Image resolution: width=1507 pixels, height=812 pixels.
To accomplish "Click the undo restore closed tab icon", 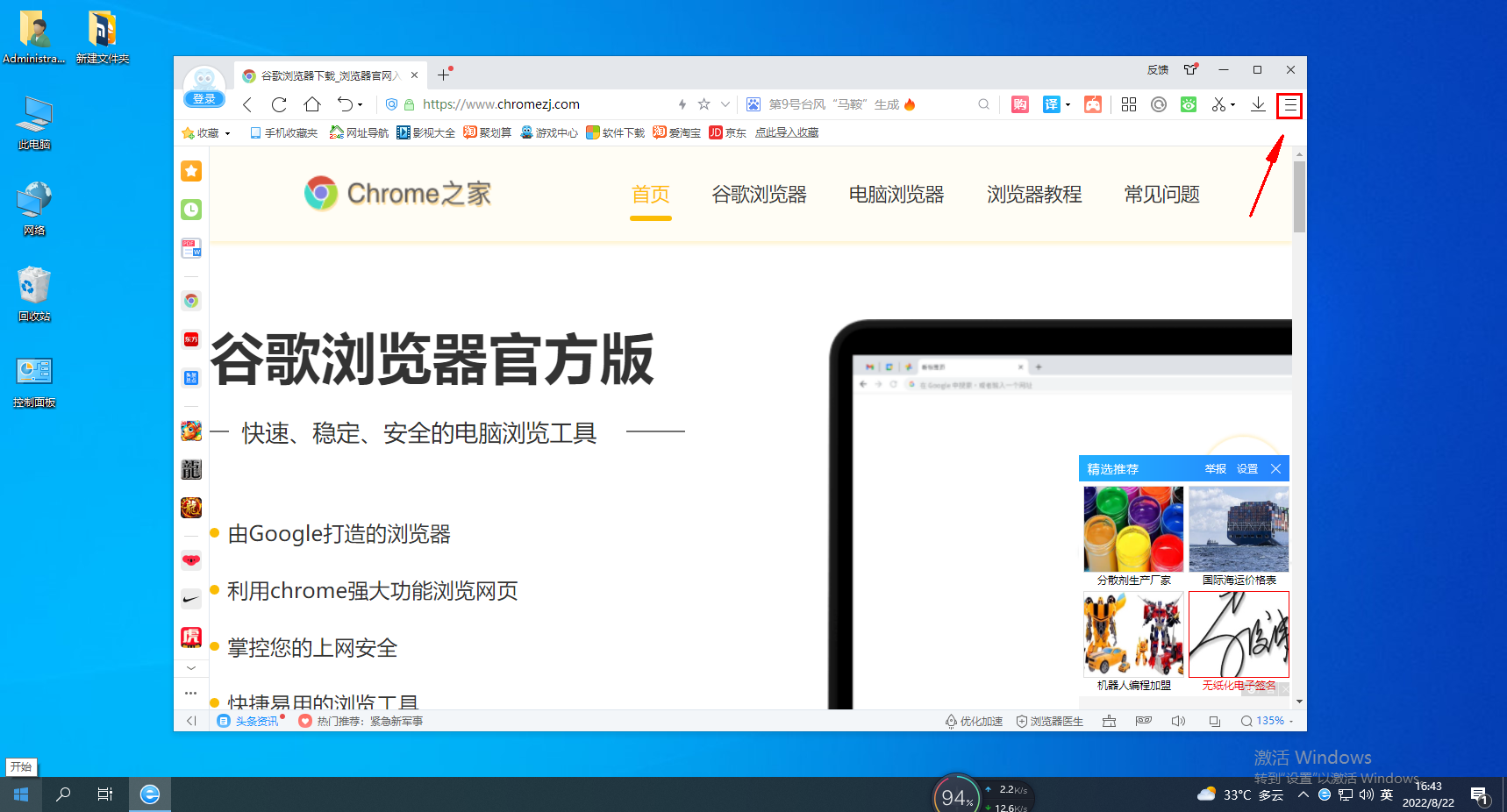I will point(345,104).
